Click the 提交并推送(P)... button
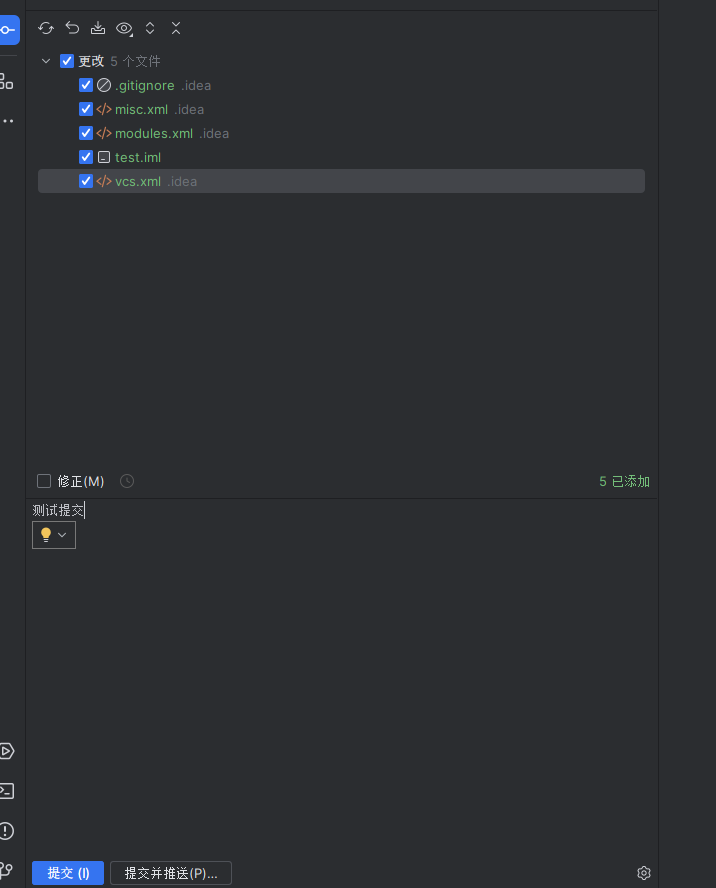 coord(171,873)
